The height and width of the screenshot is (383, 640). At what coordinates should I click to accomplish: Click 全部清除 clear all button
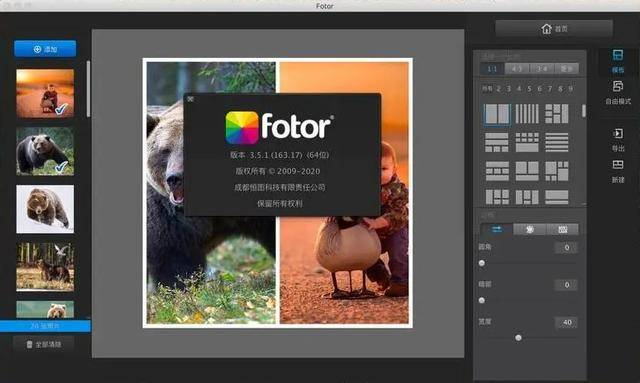click(44, 345)
